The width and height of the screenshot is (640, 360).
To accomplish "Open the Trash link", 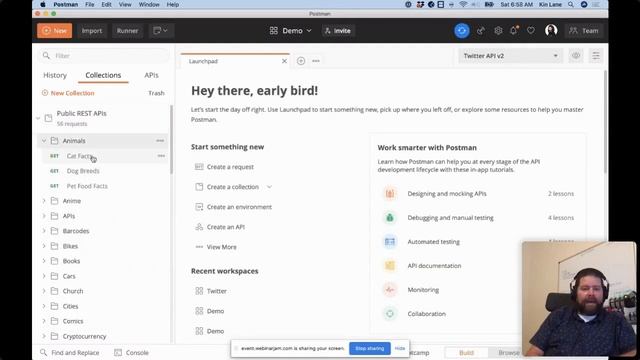I will coord(156,93).
